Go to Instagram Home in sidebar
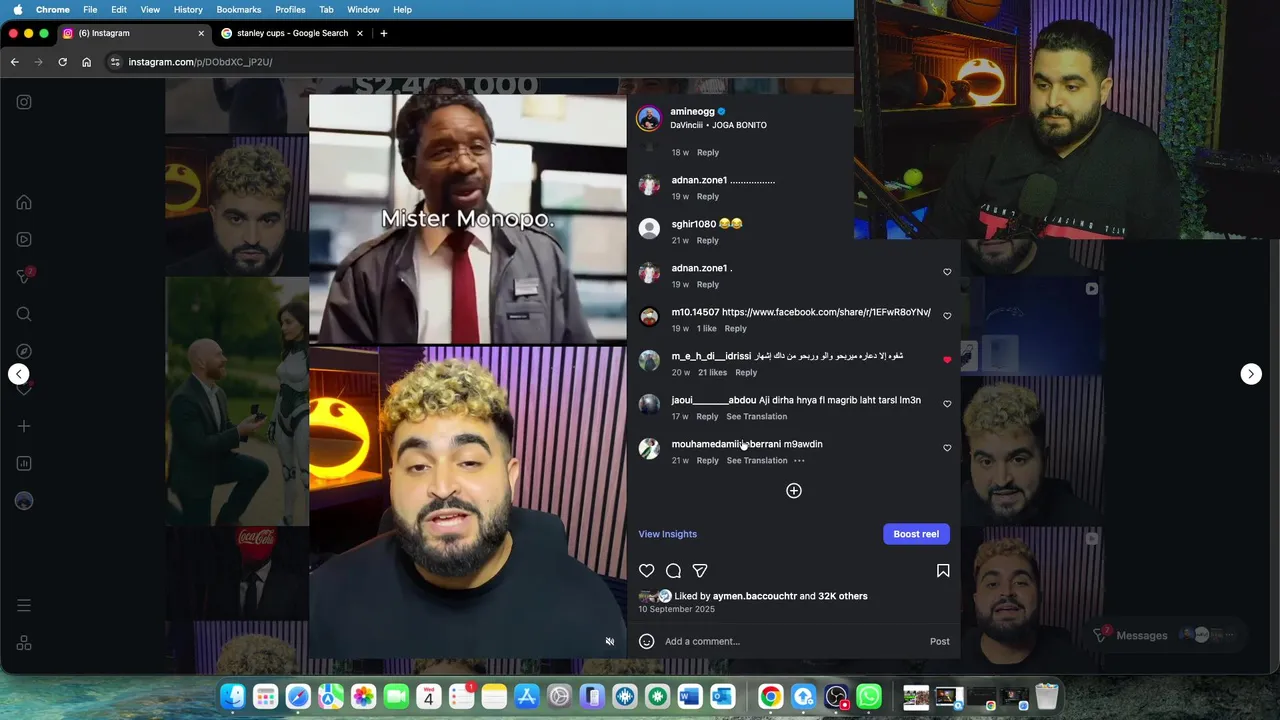Viewport: 1280px width, 720px height. click(x=24, y=202)
